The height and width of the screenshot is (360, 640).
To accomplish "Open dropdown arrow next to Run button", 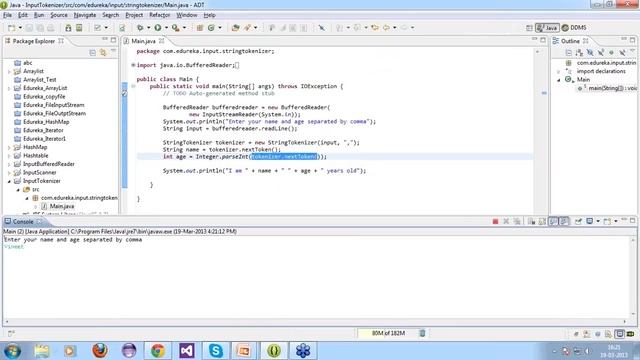I will (166, 28).
